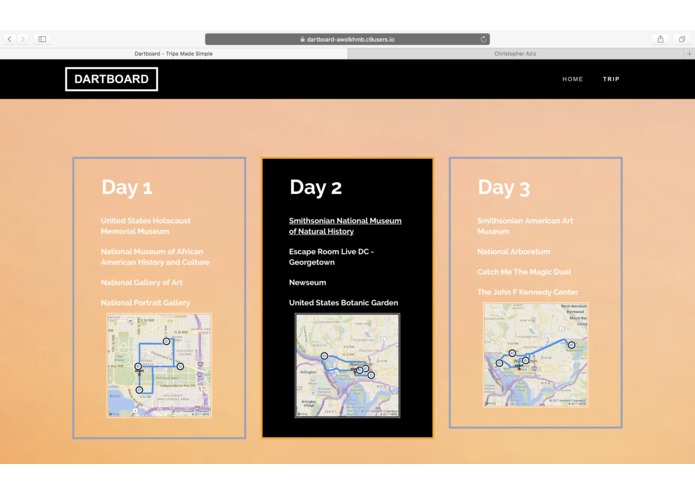Switch to the Christopher Aziz tab
The image size is (695, 494).
(x=515, y=54)
